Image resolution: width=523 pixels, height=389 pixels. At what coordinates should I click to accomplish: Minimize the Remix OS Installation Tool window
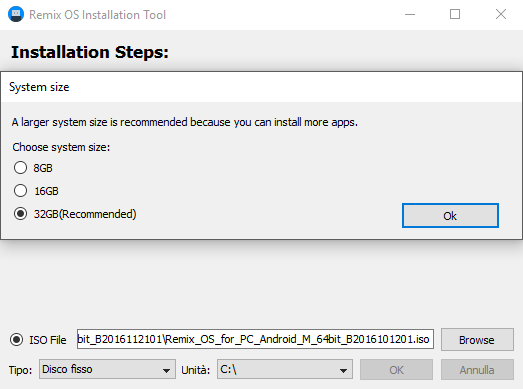click(410, 14)
